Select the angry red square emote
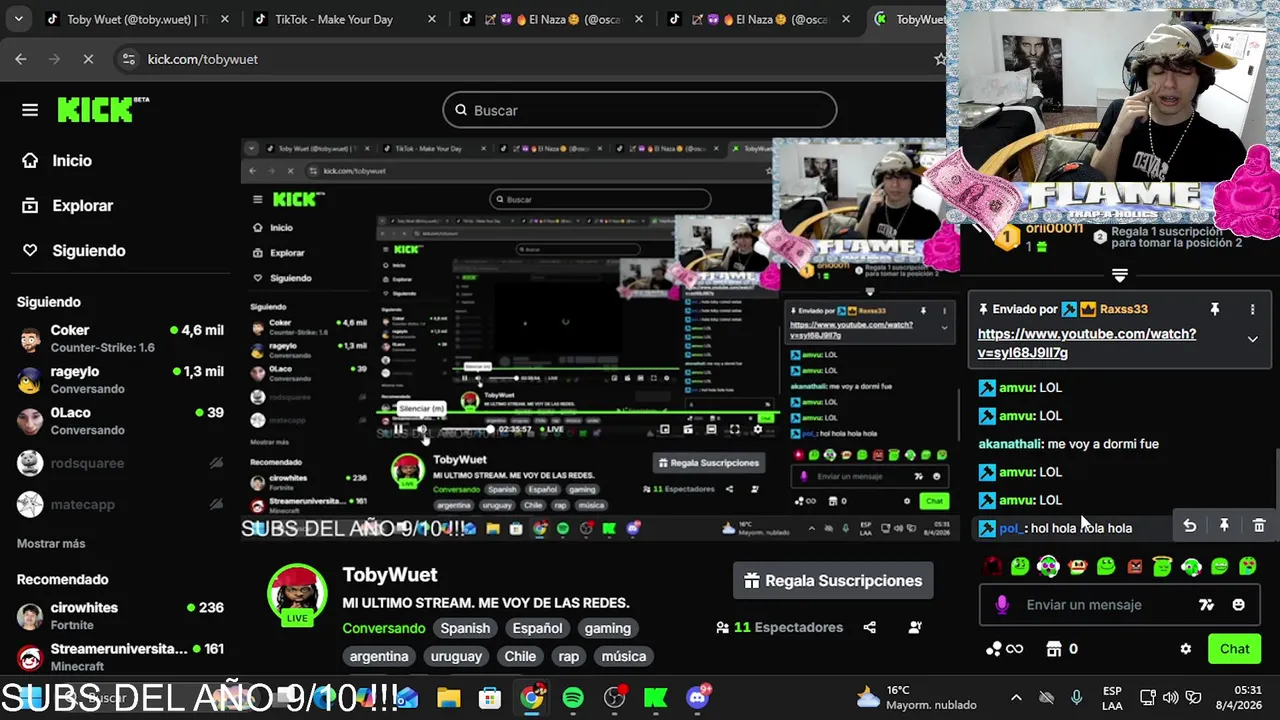 [x=1135, y=566]
